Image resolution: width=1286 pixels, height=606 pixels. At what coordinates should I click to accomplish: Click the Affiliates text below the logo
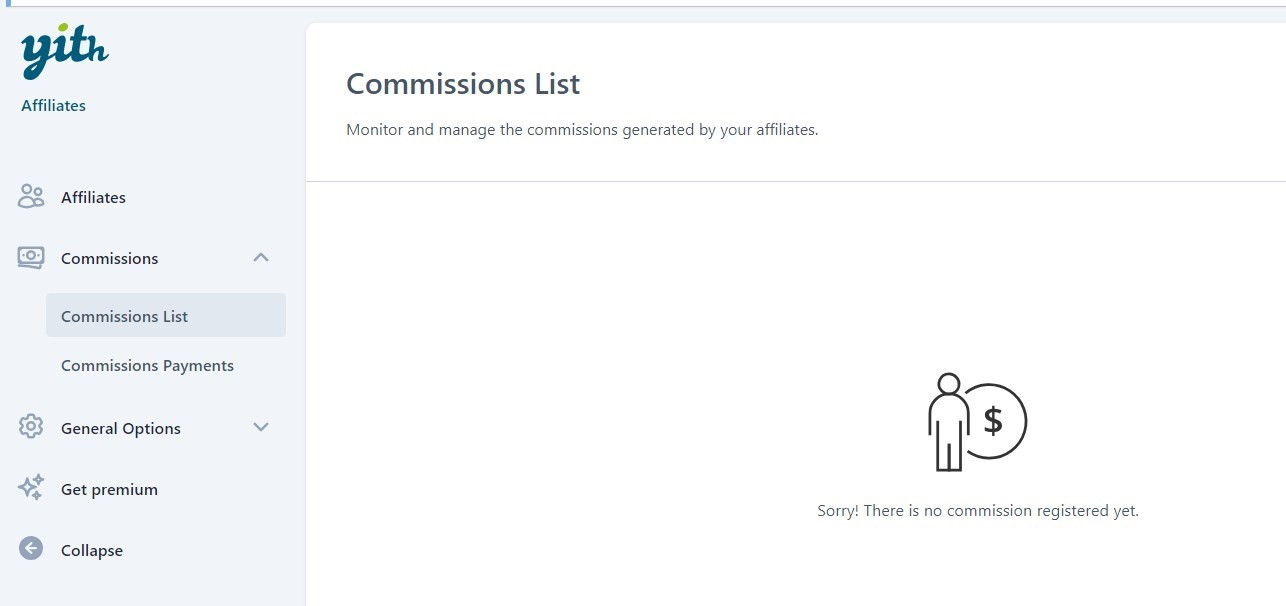click(x=53, y=106)
